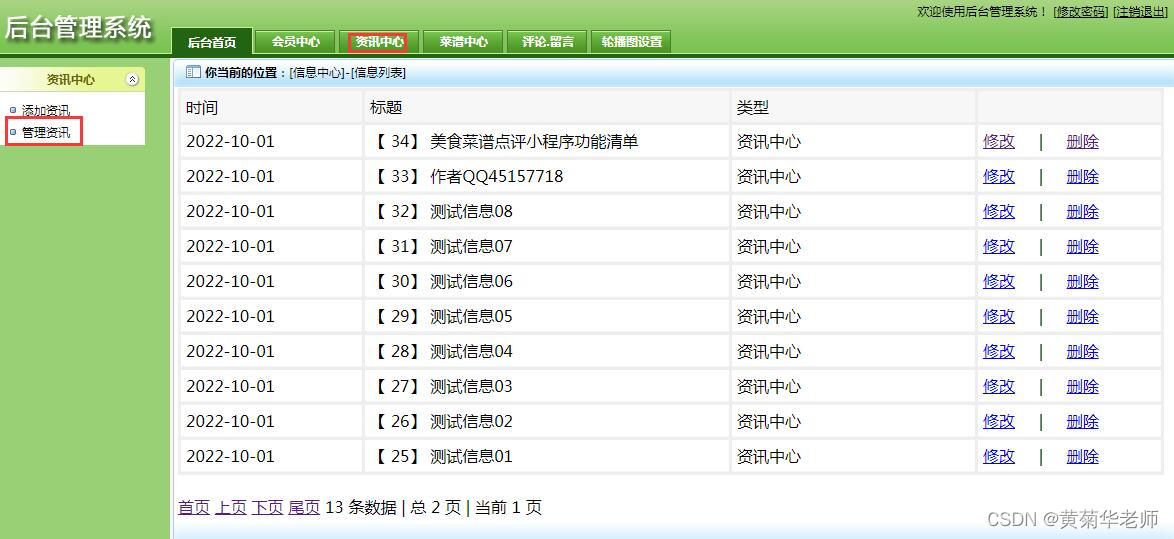The width and height of the screenshot is (1174, 539).
Task: Click the 后台管理系统 logo title
Action: pyautogui.click(x=79, y=27)
